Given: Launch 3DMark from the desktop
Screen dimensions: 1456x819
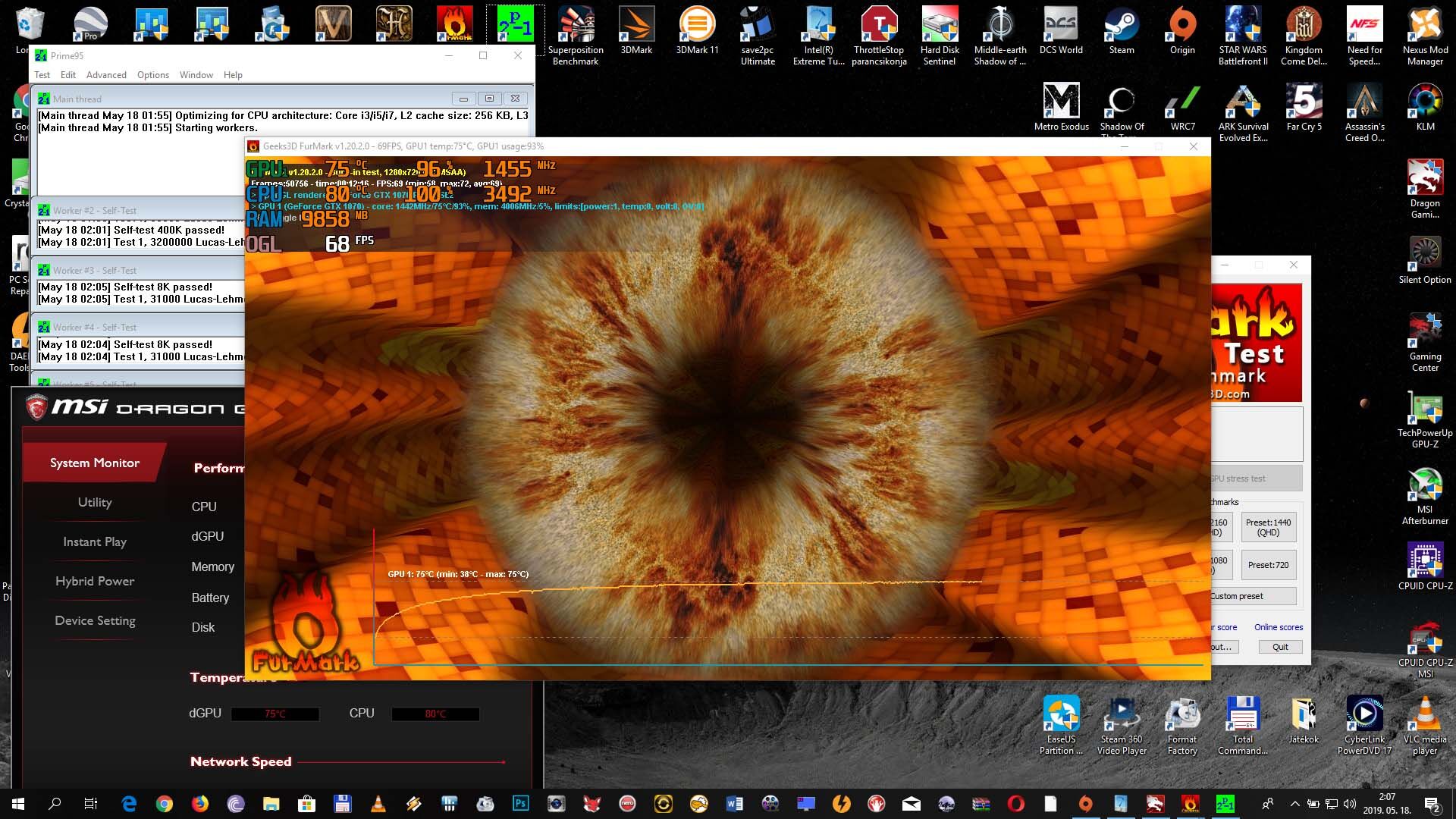Looking at the screenshot, I should point(636,32).
